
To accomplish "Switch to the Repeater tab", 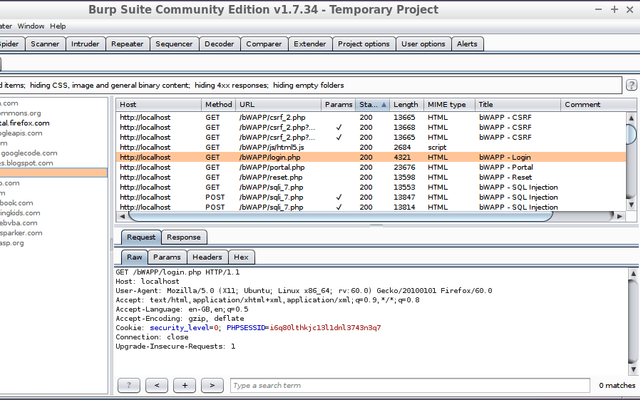I will (127, 44).
